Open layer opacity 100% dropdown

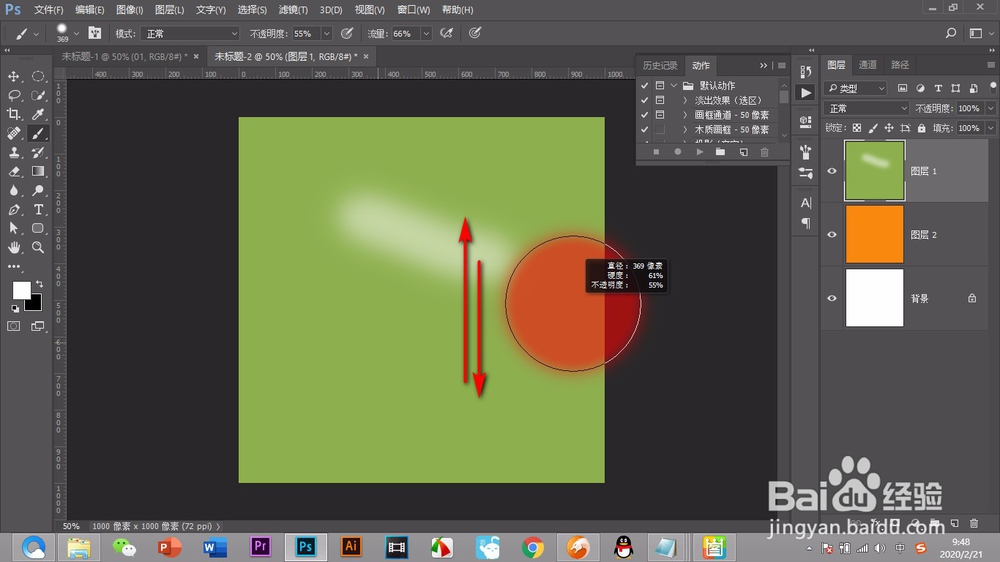point(990,108)
